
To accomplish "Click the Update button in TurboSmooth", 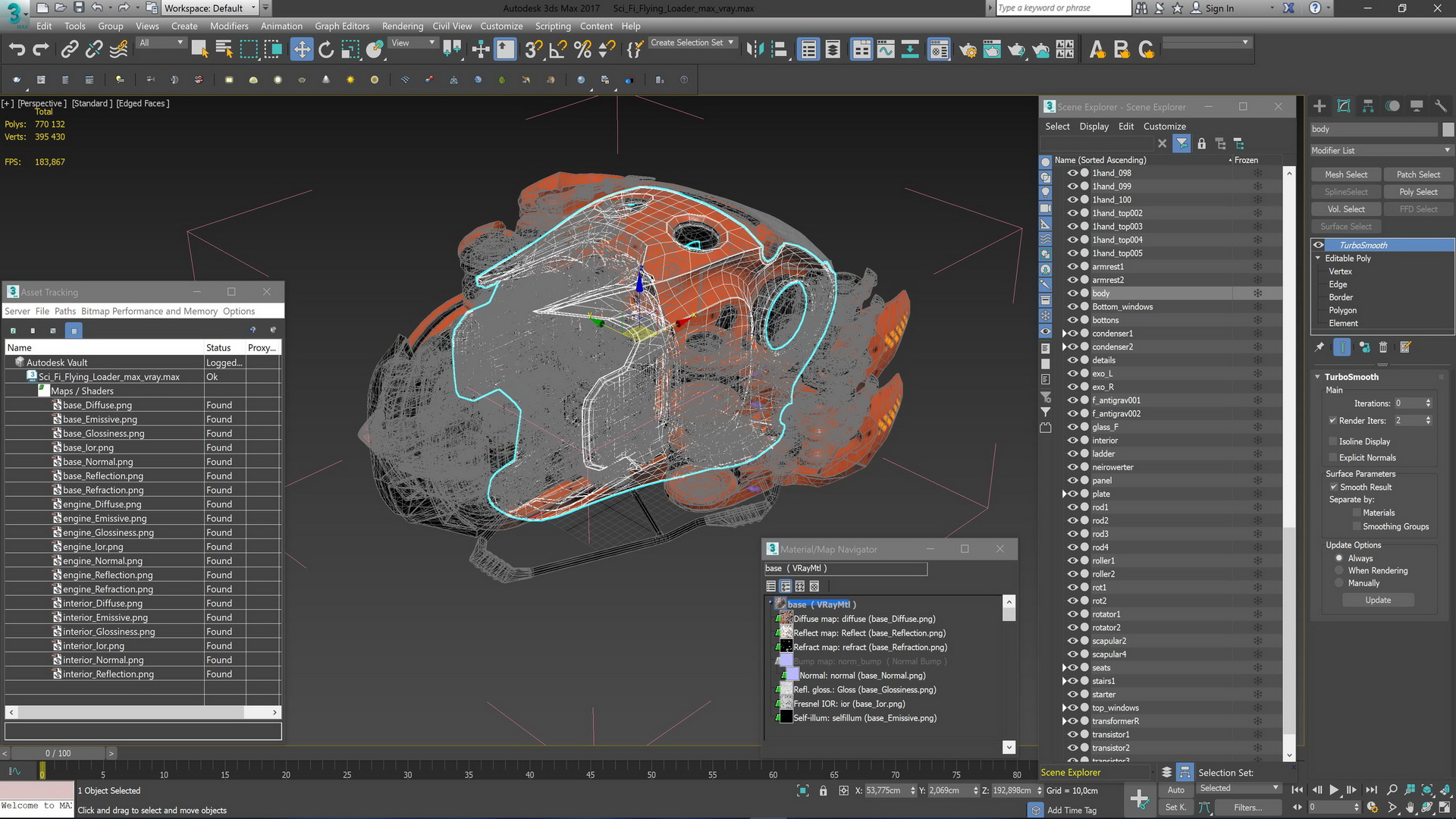I will point(1378,600).
